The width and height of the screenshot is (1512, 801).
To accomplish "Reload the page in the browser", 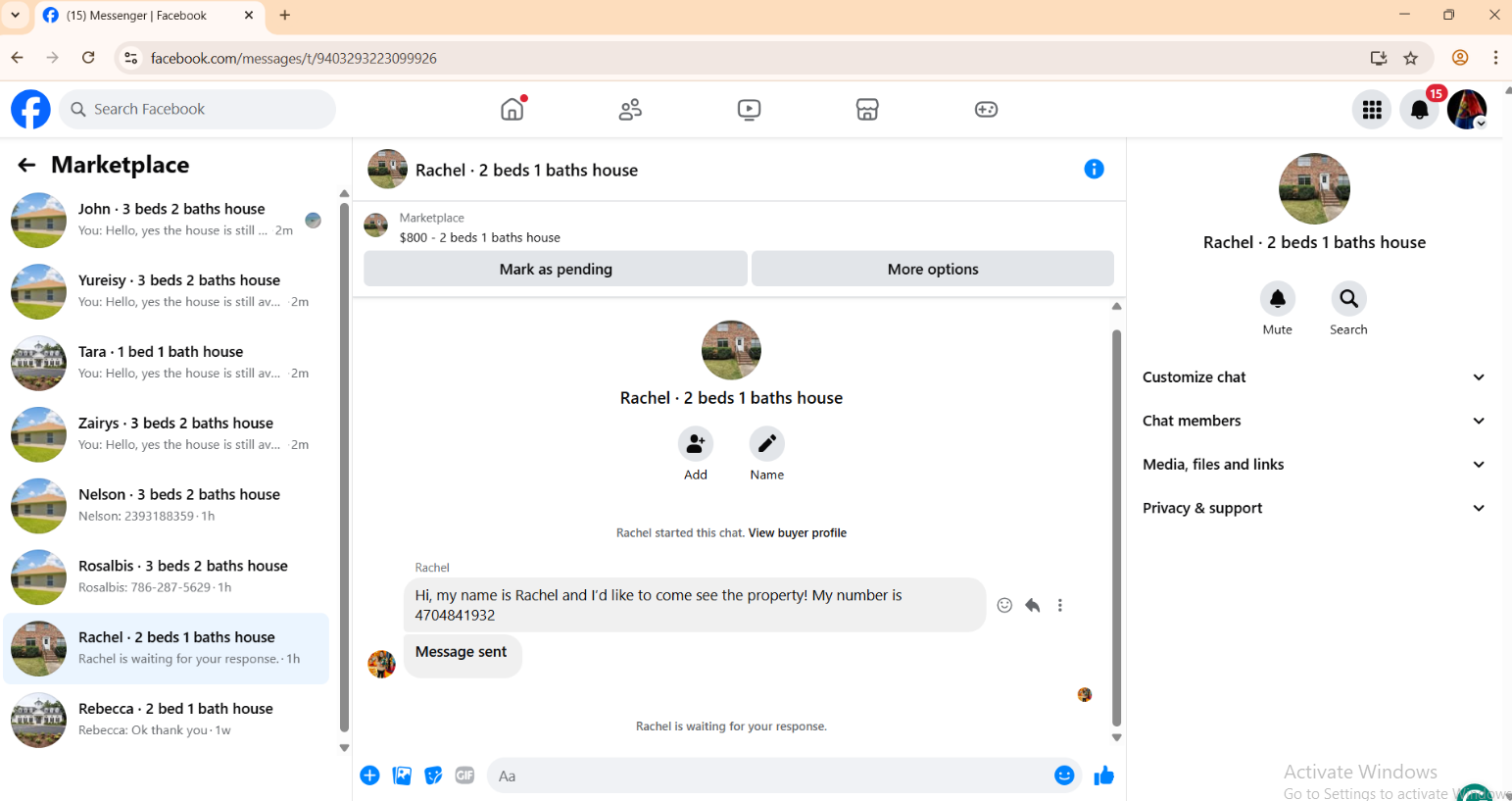I will 88,58.
